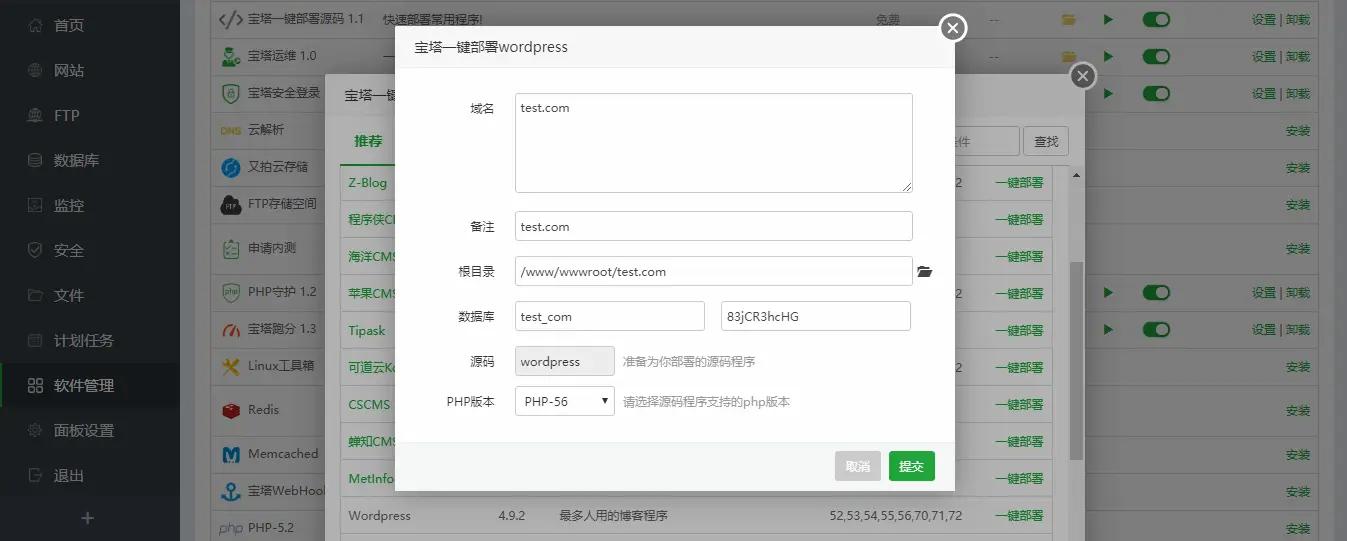Close the wordpress deploy dialog

[953, 28]
